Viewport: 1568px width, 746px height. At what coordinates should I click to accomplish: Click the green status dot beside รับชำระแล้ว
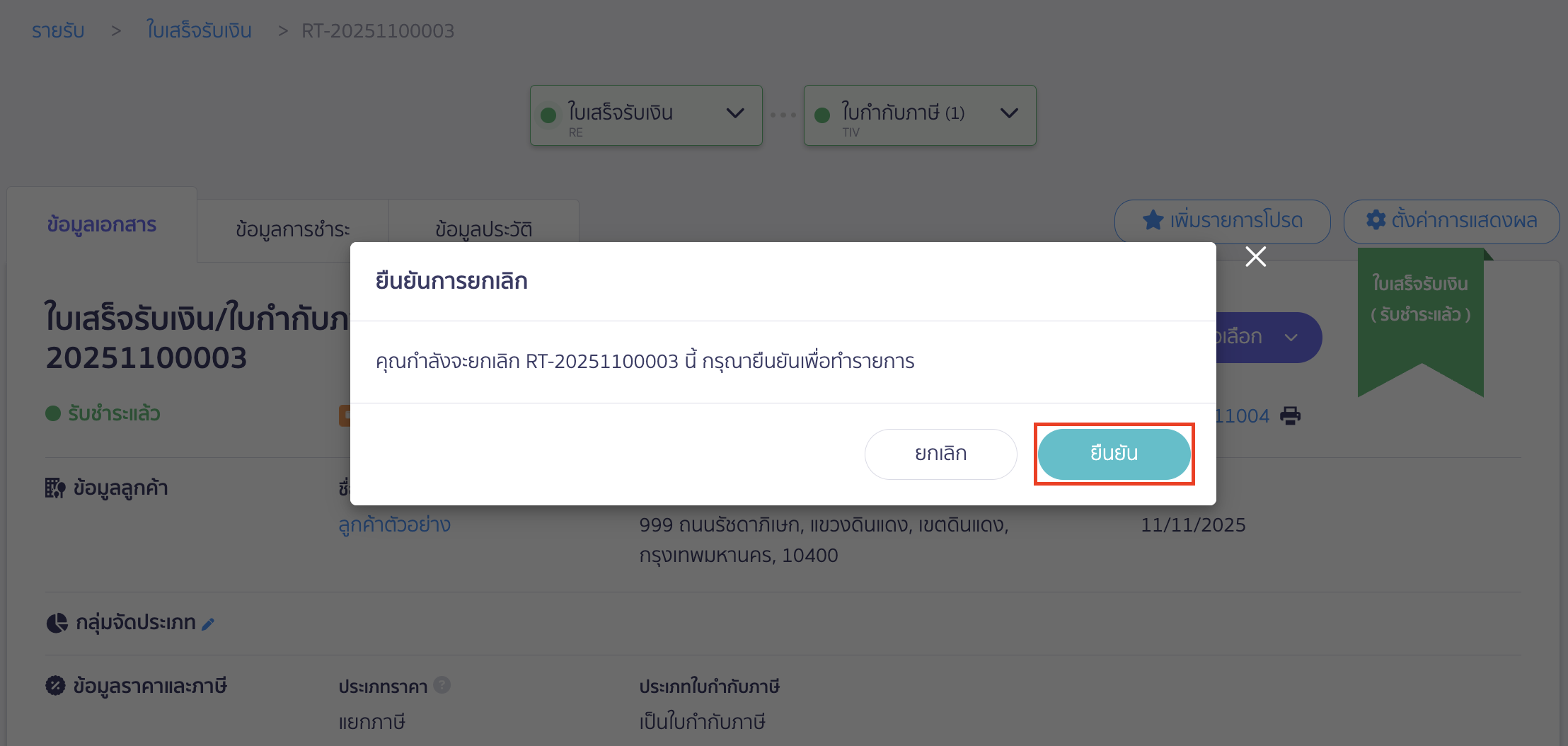52,413
